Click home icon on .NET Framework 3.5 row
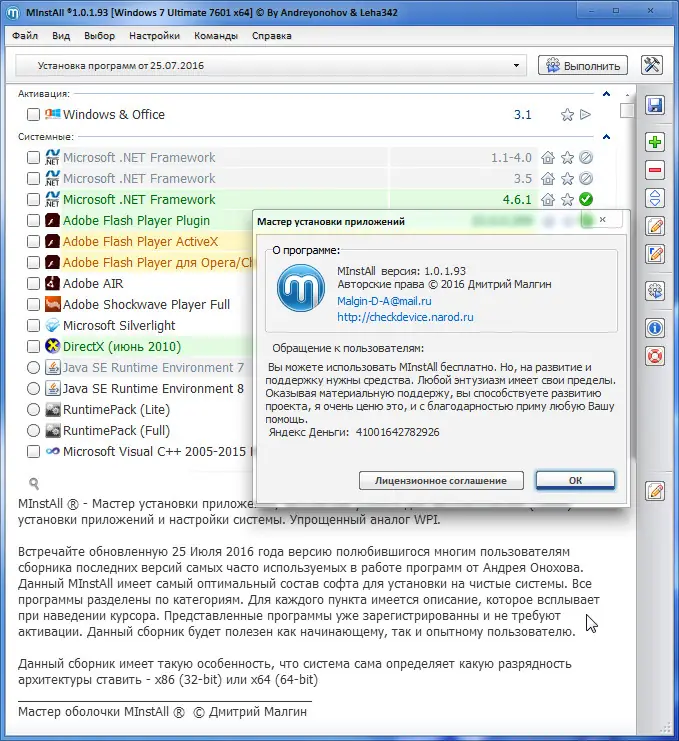This screenshot has width=679, height=741. (x=548, y=179)
